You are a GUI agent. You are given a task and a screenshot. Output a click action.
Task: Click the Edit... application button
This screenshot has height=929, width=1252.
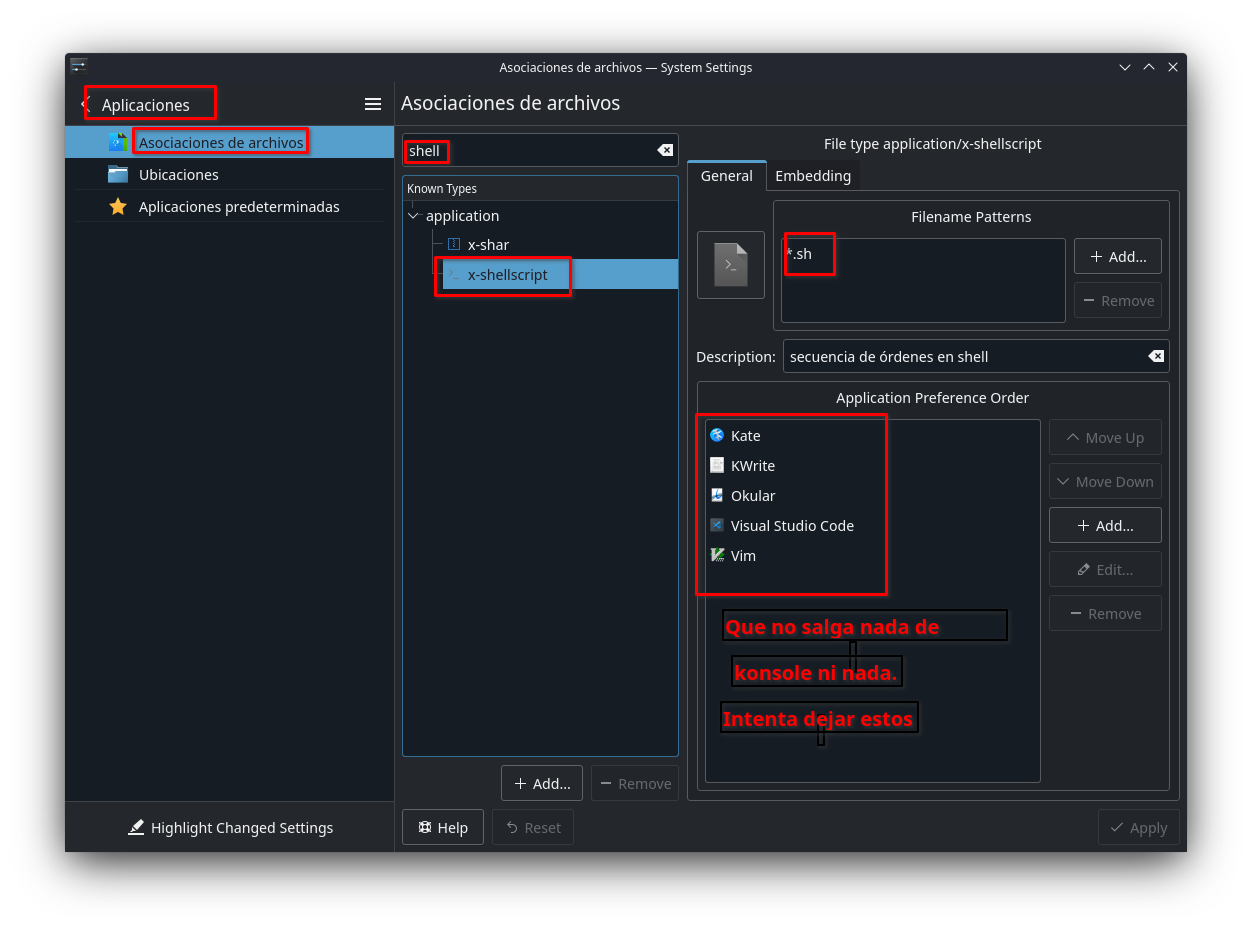(x=1105, y=569)
